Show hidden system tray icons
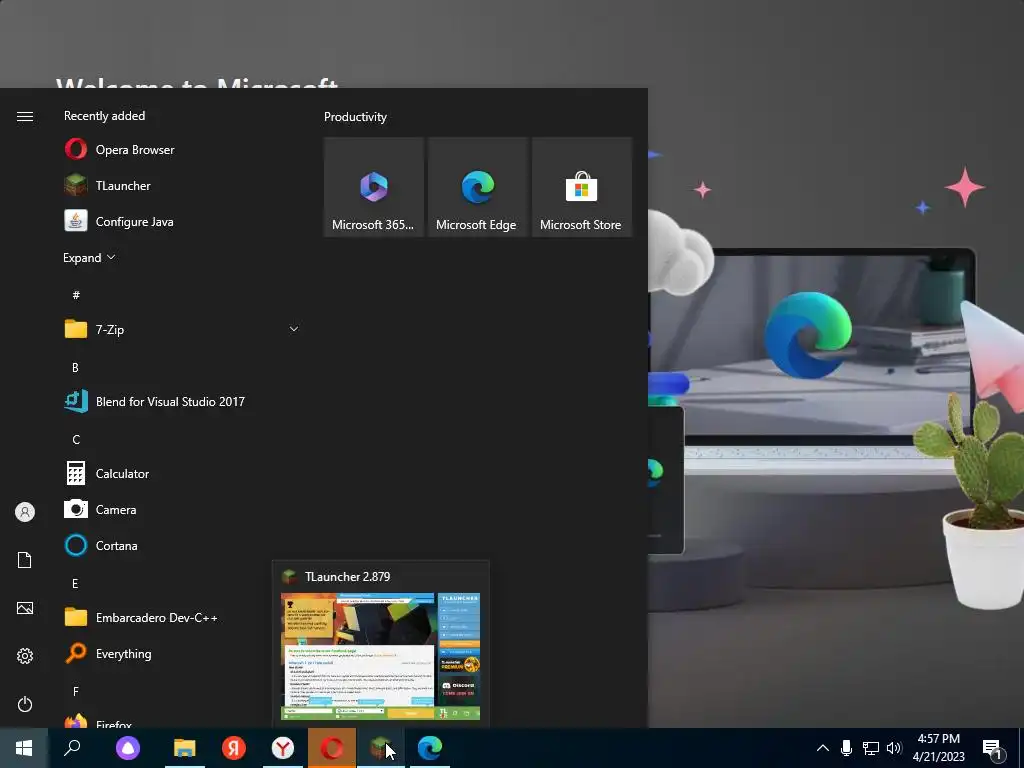The width and height of the screenshot is (1024, 768). tap(823, 748)
